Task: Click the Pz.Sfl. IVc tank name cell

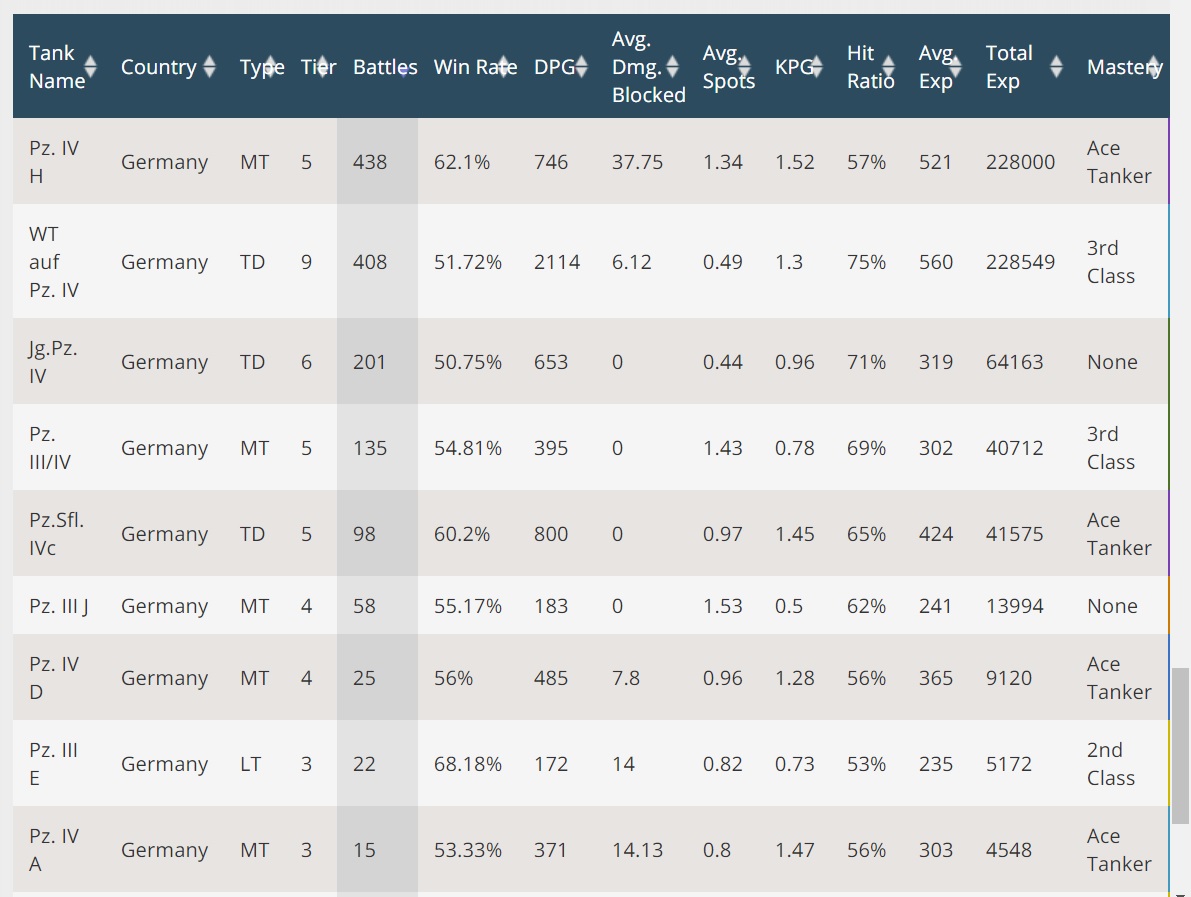Action: coord(56,534)
